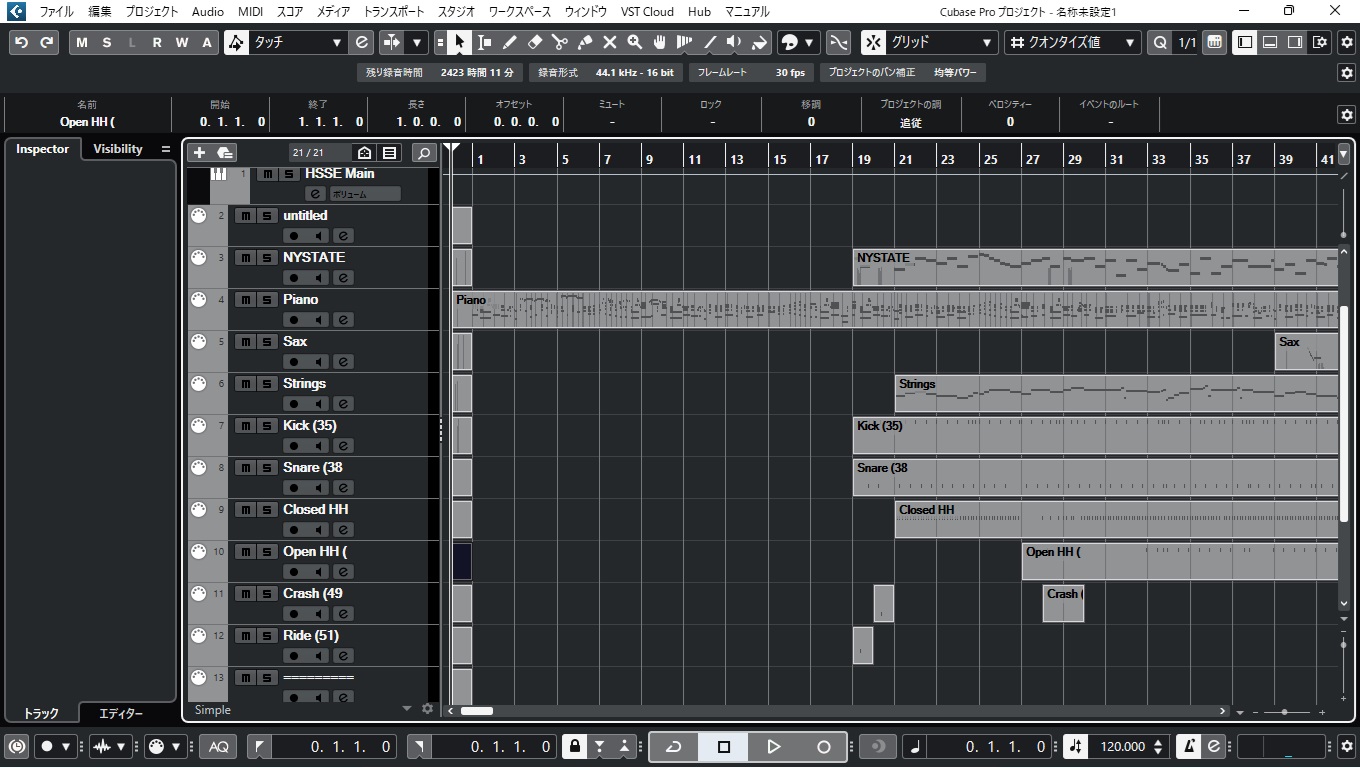The height and width of the screenshot is (768, 1360).
Task: Select the Erase tool
Action: pos(534,43)
